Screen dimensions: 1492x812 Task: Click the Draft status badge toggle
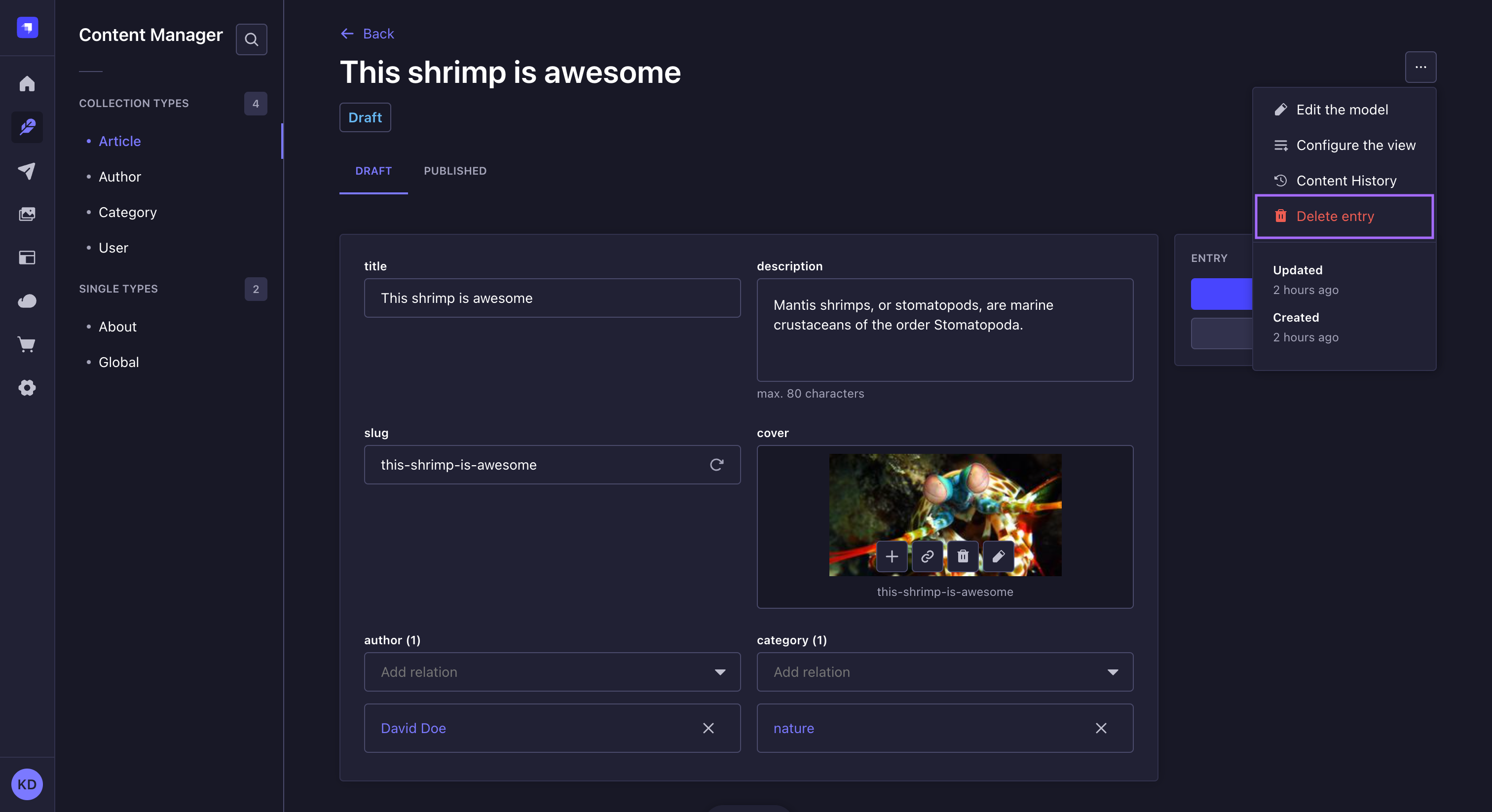pyautogui.click(x=365, y=117)
